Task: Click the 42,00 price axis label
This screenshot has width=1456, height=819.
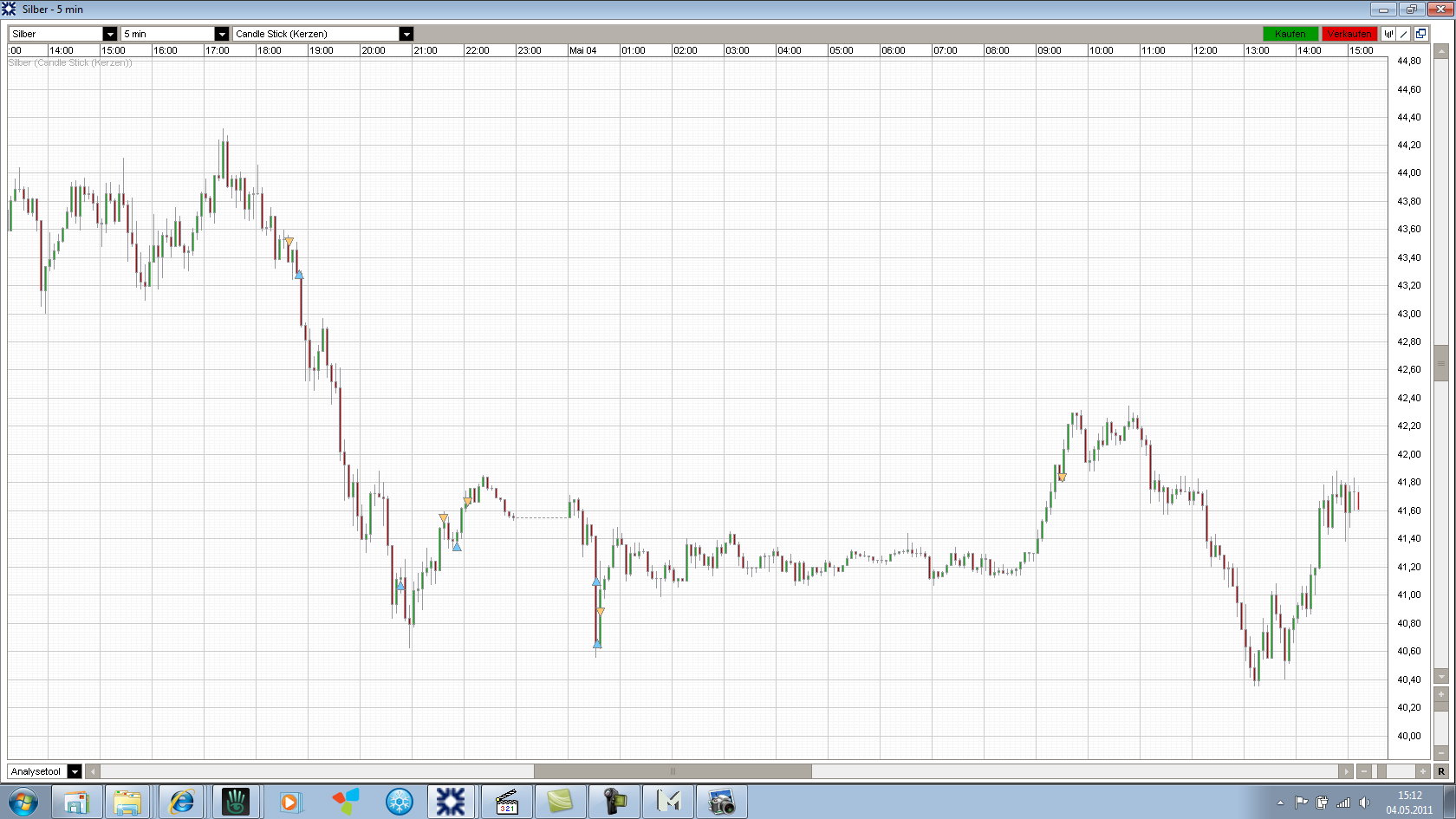Action: click(1409, 454)
